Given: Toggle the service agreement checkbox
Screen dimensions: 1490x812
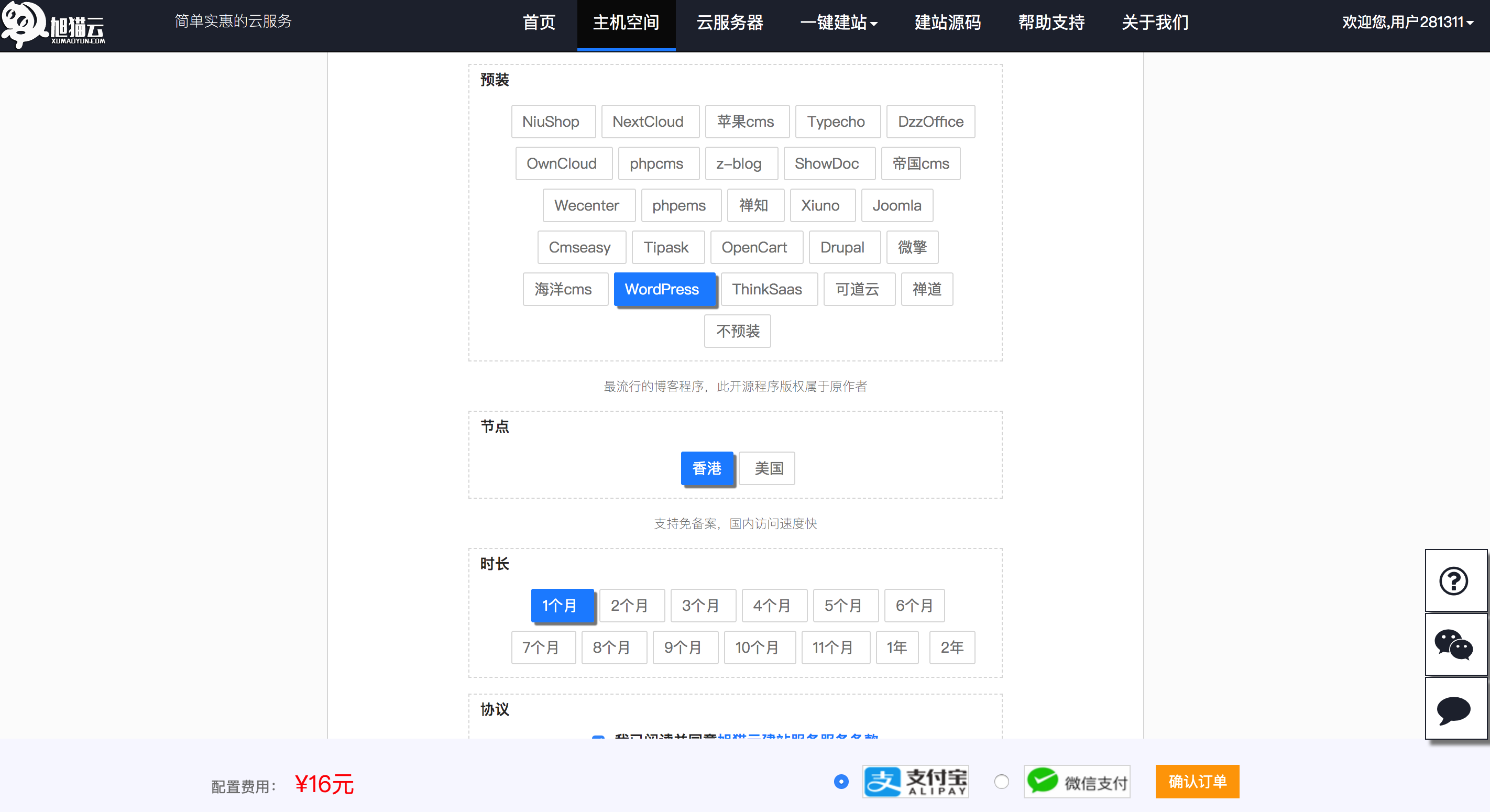Looking at the screenshot, I should (598, 737).
